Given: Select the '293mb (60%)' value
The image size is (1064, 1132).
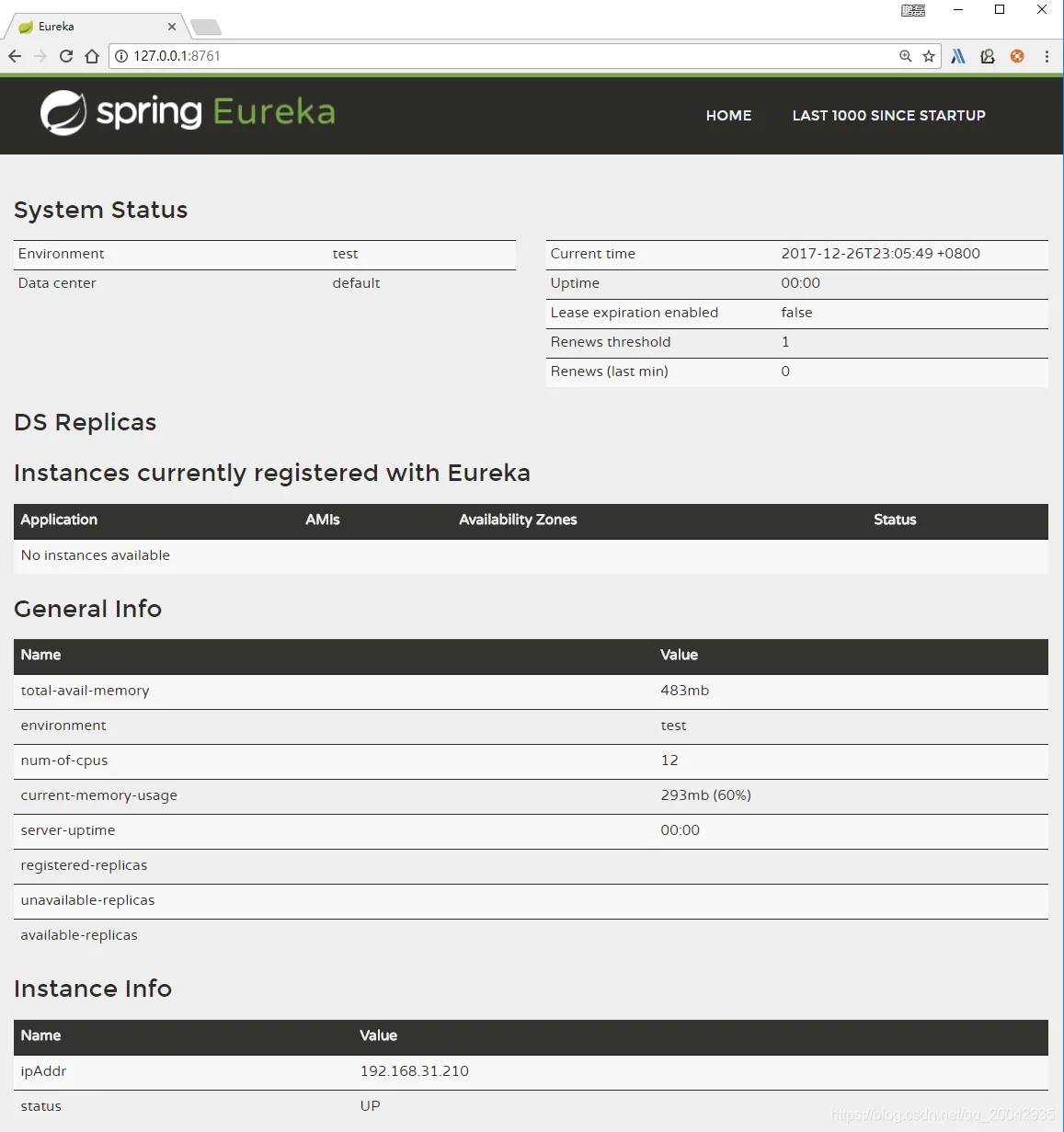Looking at the screenshot, I should [x=705, y=795].
